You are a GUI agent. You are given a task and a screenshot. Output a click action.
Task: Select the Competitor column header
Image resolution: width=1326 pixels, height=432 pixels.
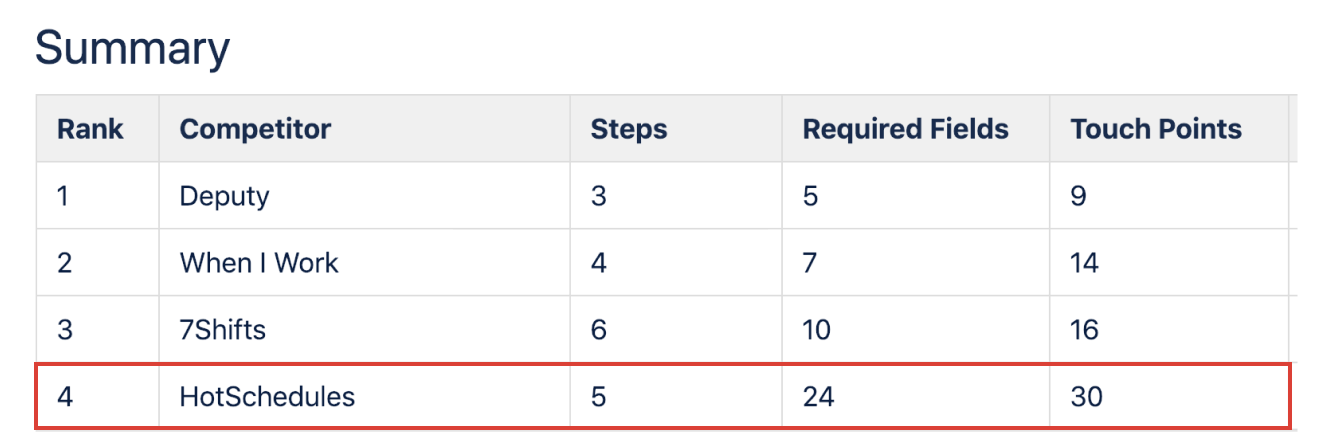coord(255,129)
